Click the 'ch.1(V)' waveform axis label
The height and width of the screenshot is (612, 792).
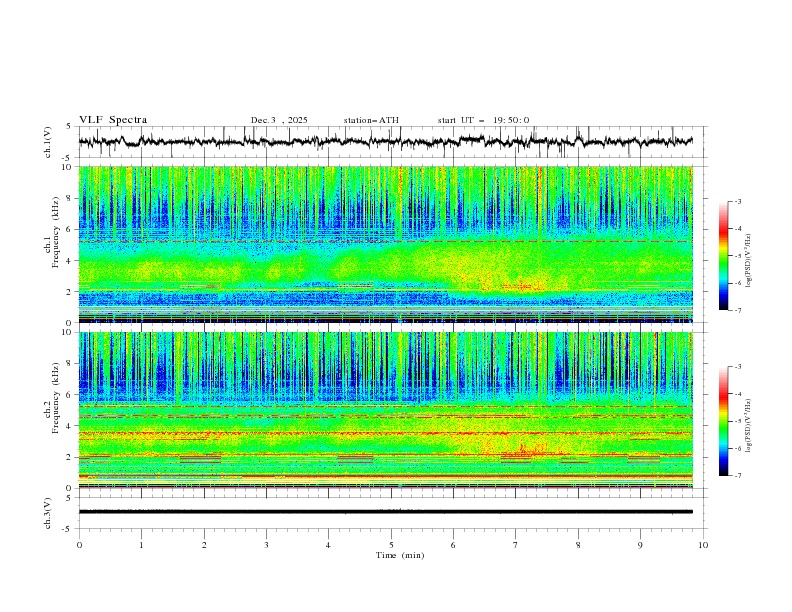(48, 142)
